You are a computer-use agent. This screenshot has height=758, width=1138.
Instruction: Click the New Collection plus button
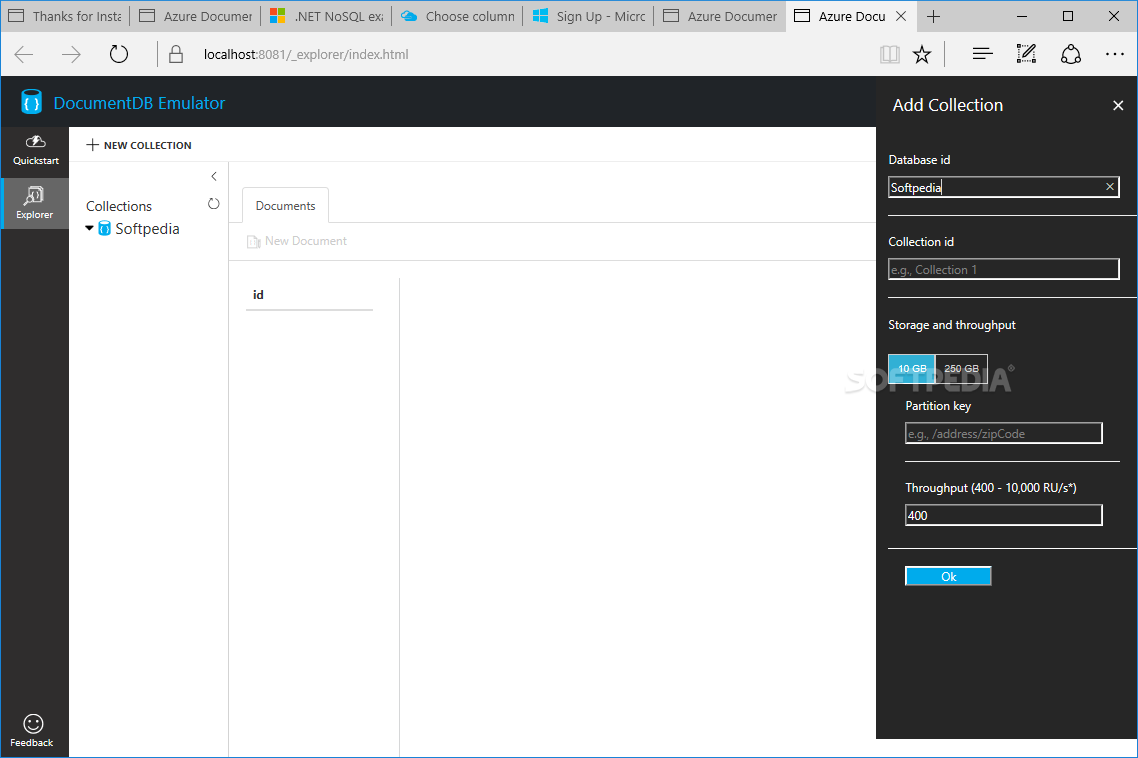pyautogui.click(x=139, y=145)
